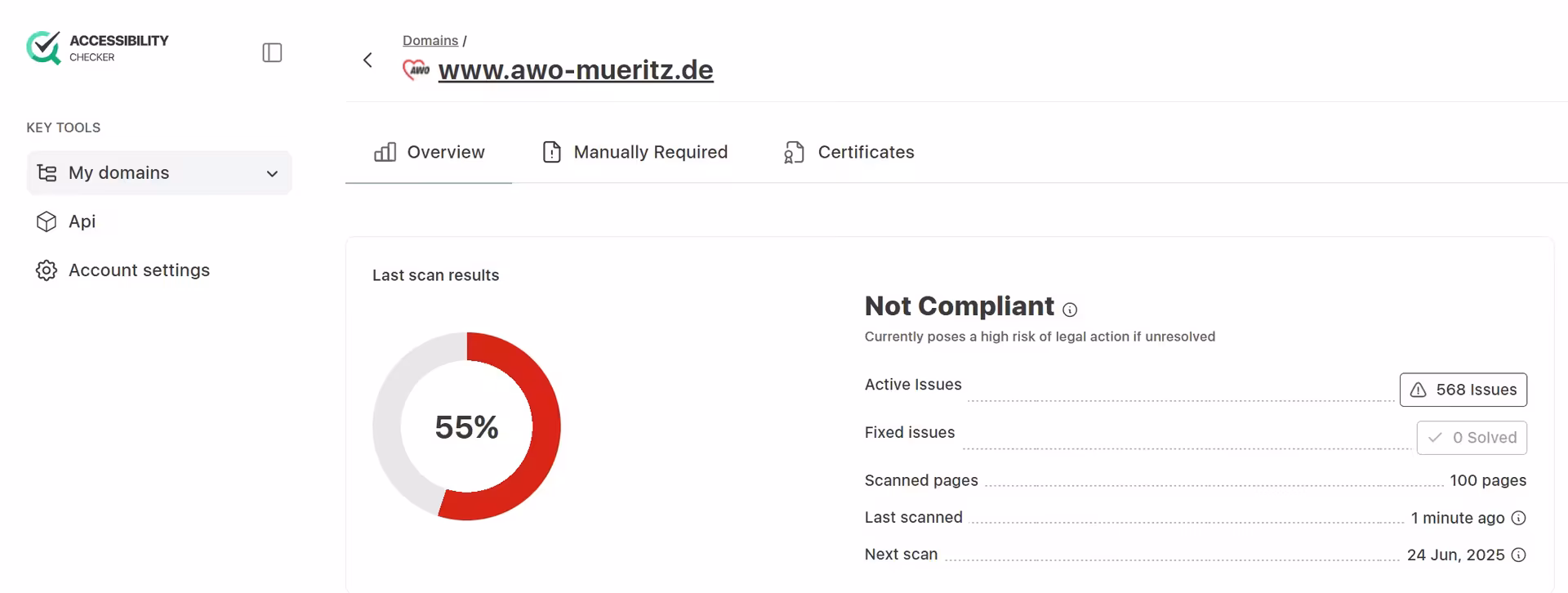Open www.awo-mueritz.de domain link
The width and height of the screenshot is (1568, 593).
(x=575, y=70)
